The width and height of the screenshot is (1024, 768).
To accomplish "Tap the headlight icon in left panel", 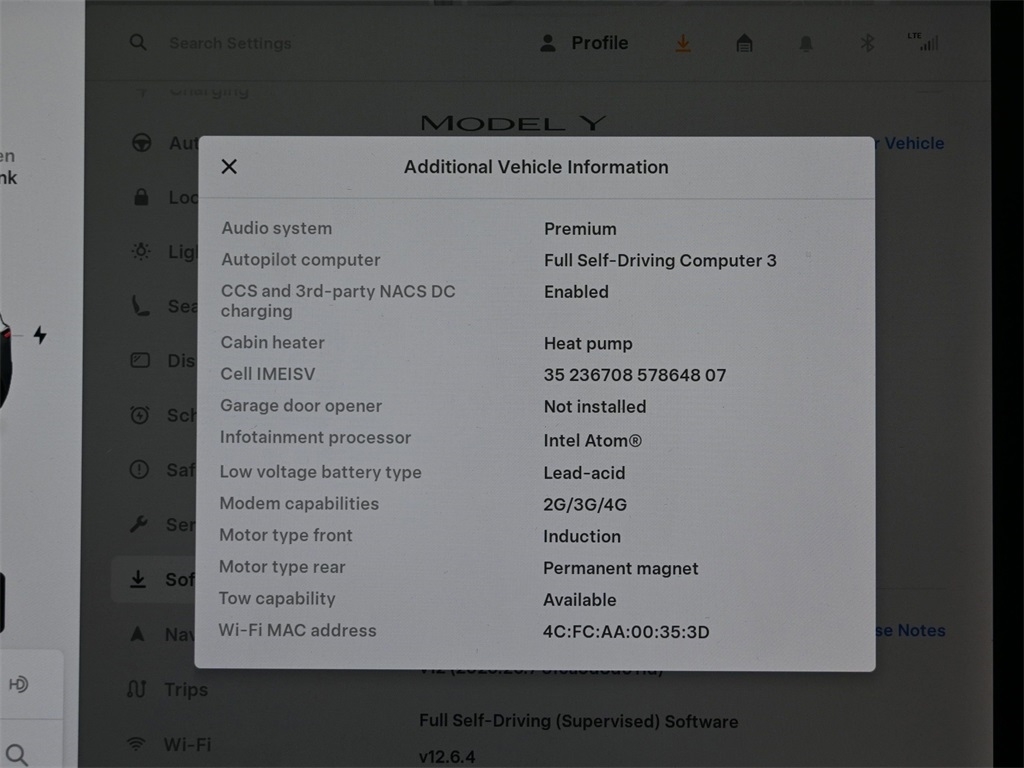I will 18,684.
